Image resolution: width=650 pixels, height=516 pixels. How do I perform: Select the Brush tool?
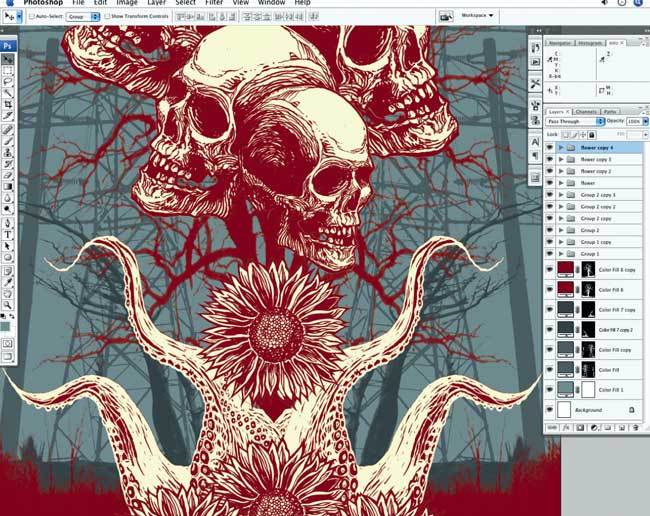coord(8,141)
